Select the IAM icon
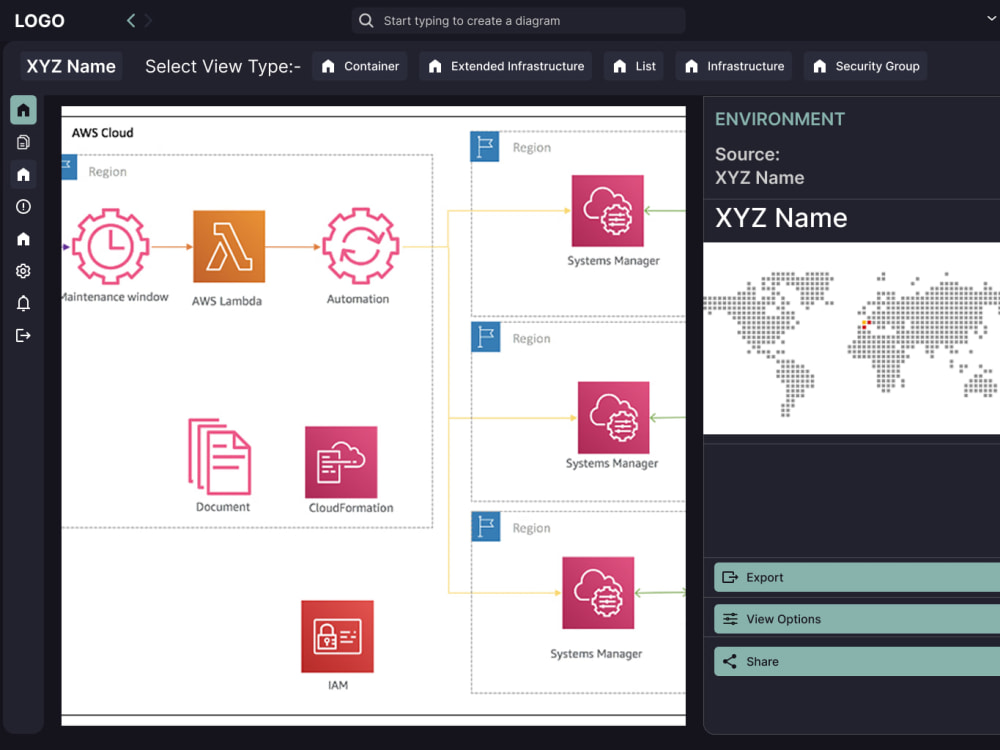The height and width of the screenshot is (750, 1000). click(x=337, y=636)
